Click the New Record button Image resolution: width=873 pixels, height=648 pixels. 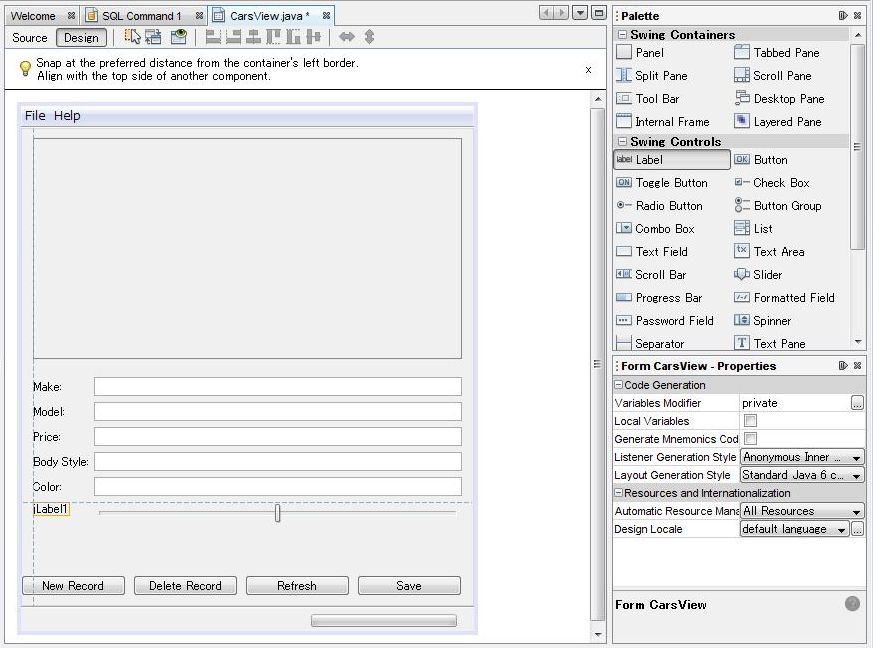[73, 586]
